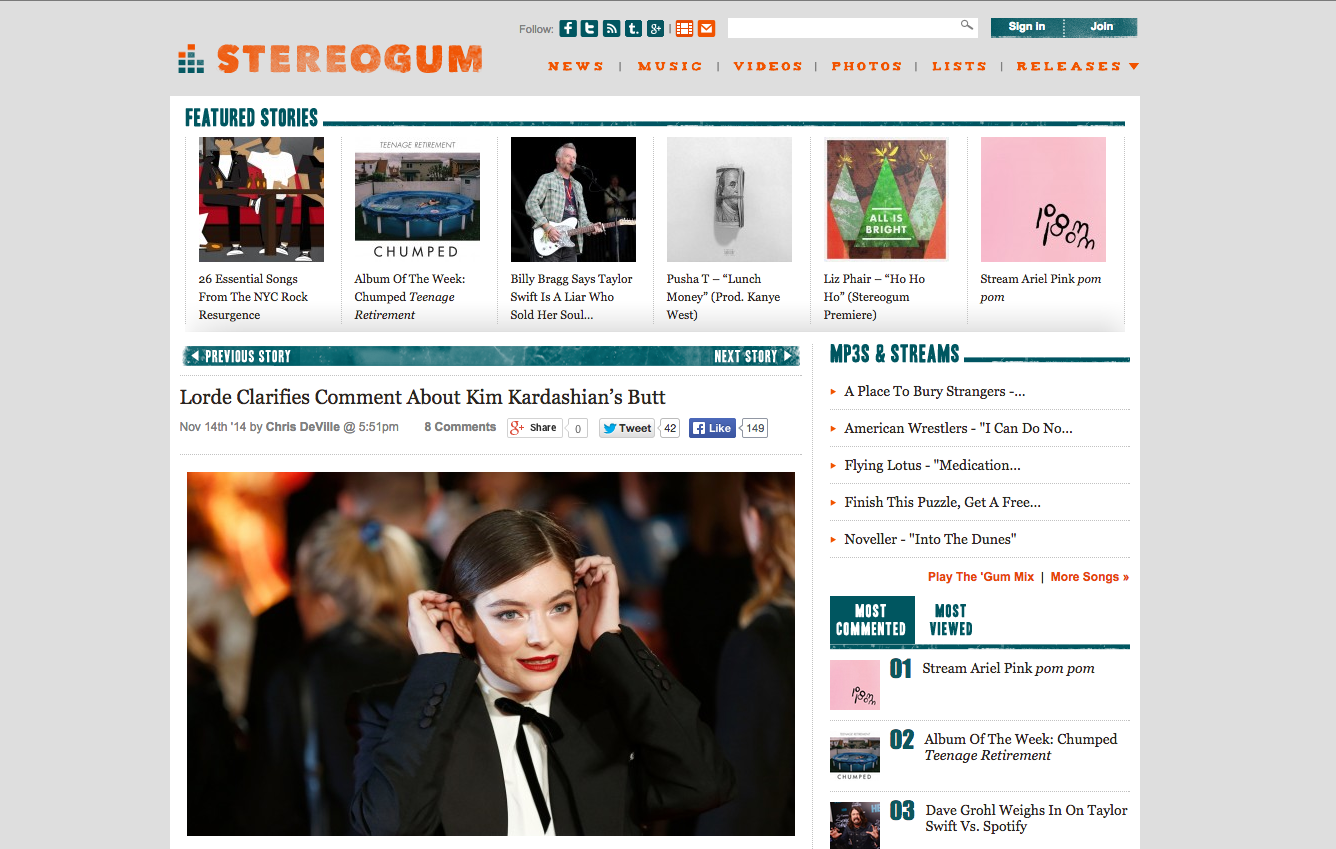Click the Facebook Like button
Screen dimensions: 1336x849
[x=712, y=428]
